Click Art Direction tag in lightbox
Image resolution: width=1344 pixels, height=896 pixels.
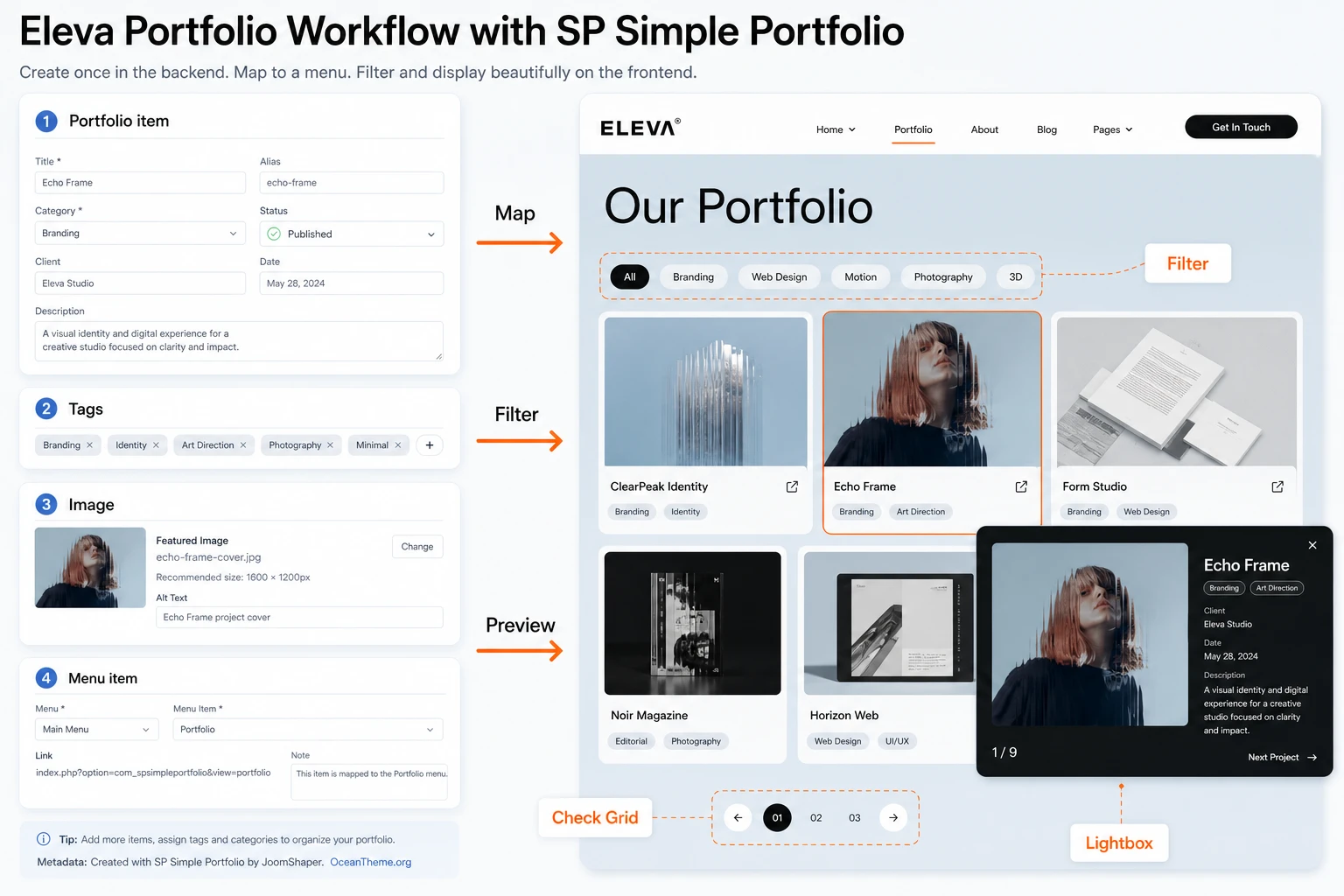(1277, 588)
